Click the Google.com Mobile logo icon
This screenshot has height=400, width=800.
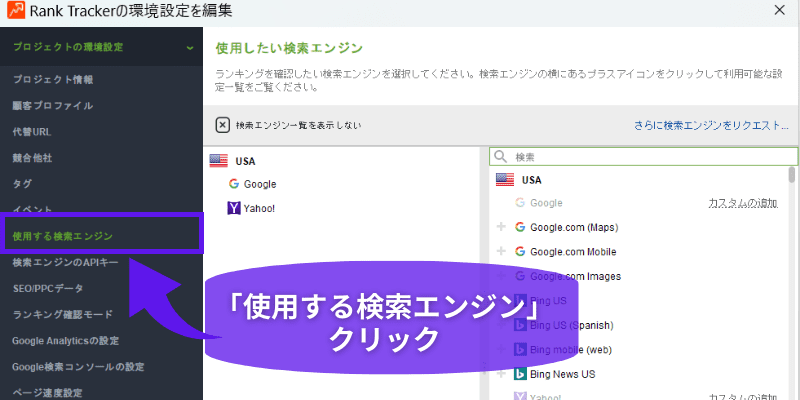(520, 252)
